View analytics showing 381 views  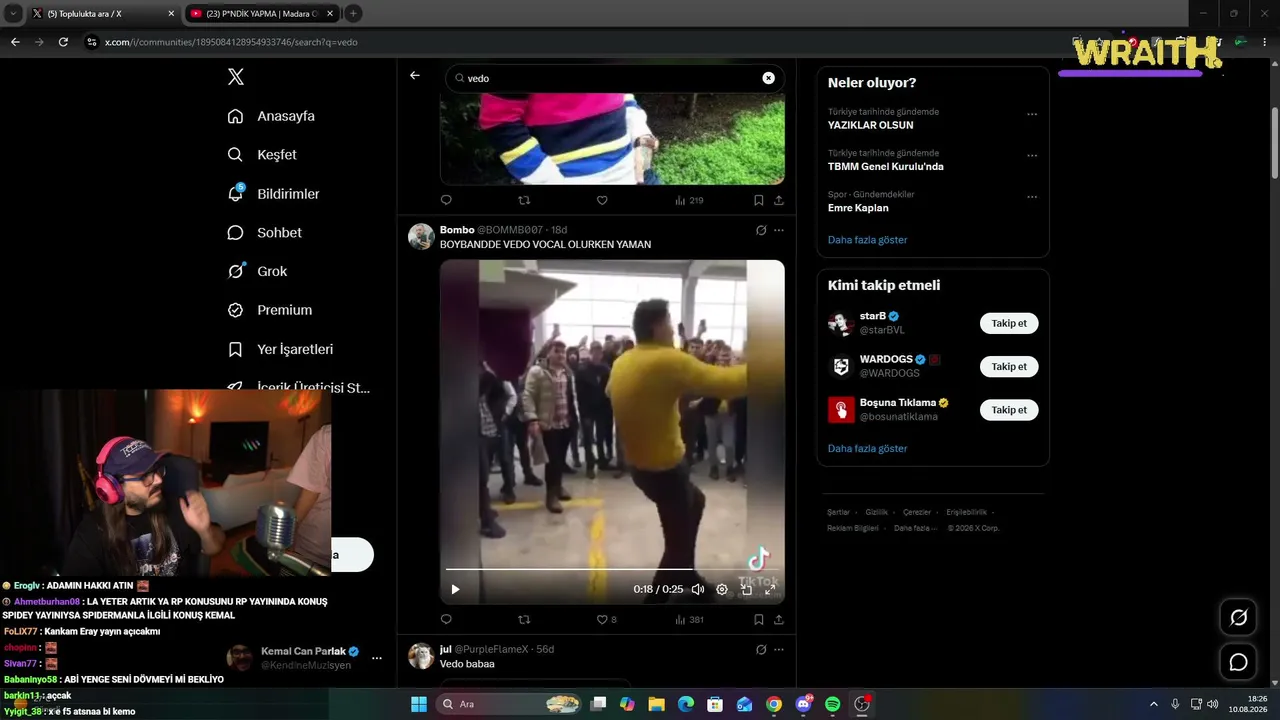coord(689,620)
